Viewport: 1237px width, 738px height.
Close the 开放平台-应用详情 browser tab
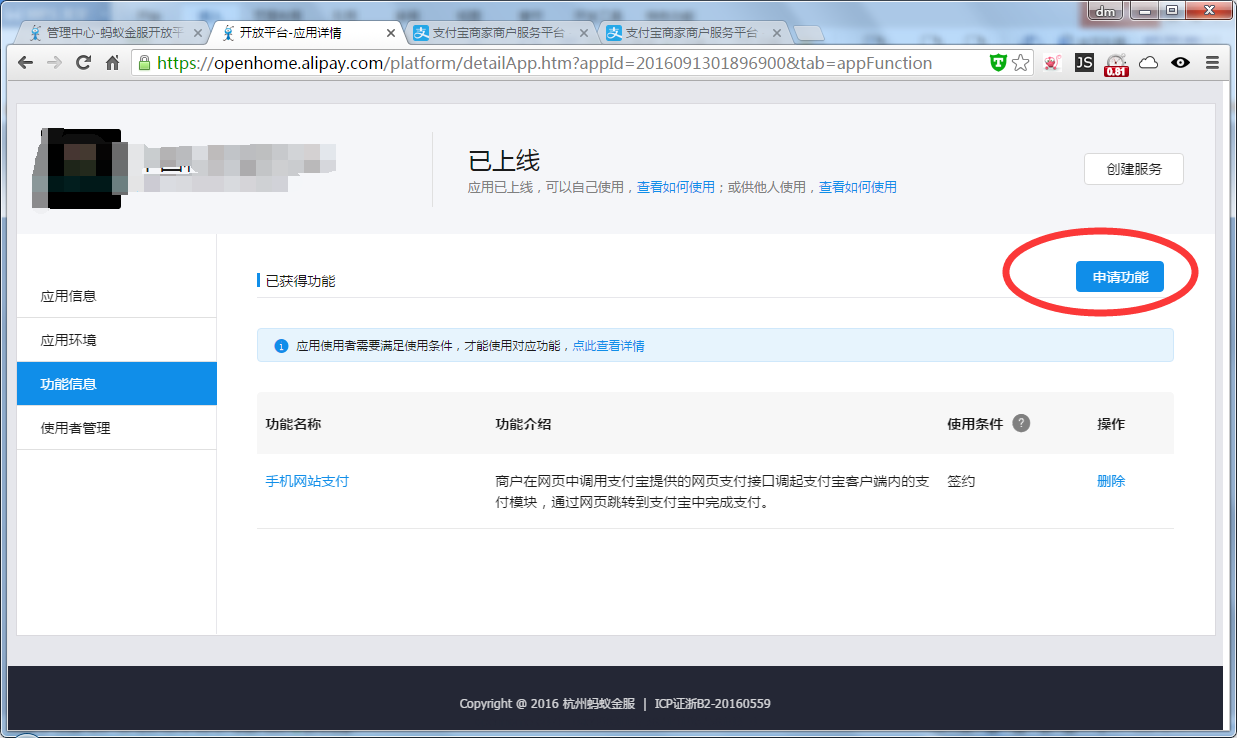(391, 32)
